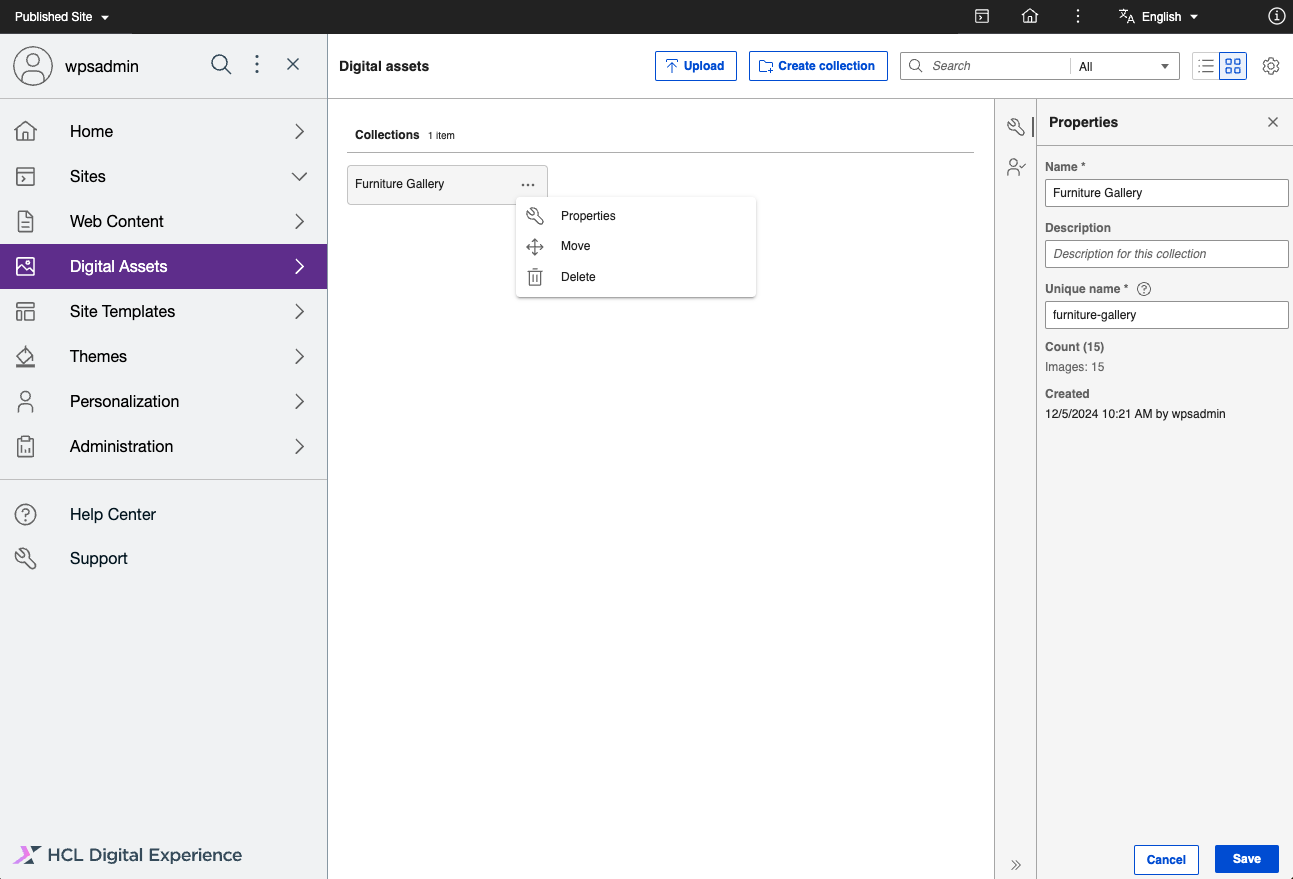Screen dimensions: 1293x879
Task: Select Move from the context menu
Action: click(x=575, y=246)
